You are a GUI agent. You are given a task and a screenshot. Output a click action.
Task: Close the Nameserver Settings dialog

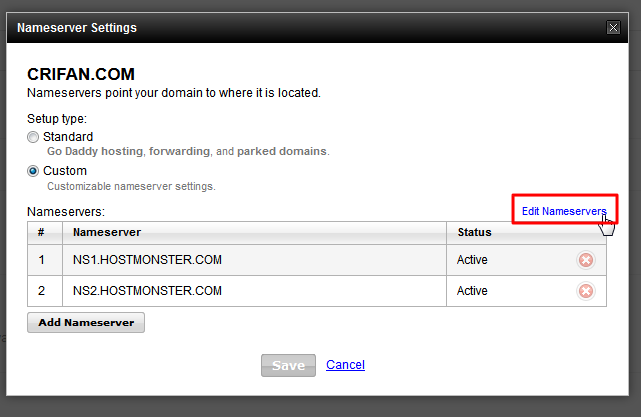click(x=613, y=28)
